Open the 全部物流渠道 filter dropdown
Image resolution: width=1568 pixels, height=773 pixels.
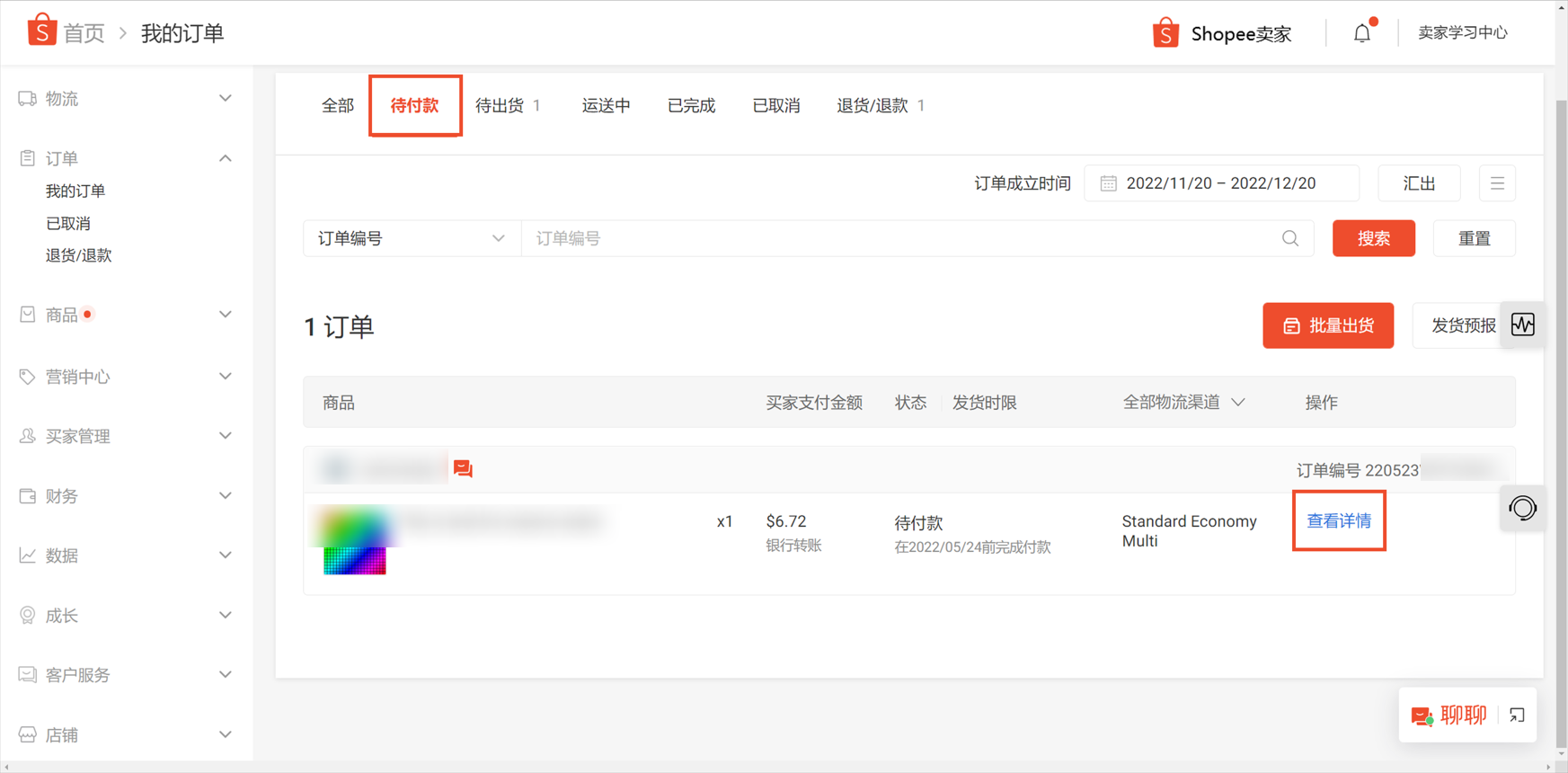(x=1183, y=403)
